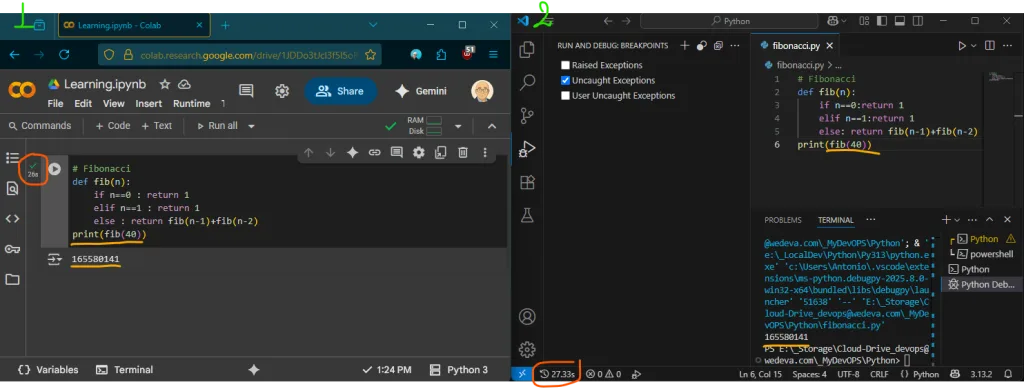Click Gemini sparkle icon in cell toolbar
The width and height of the screenshot is (1024, 389).
click(353, 153)
